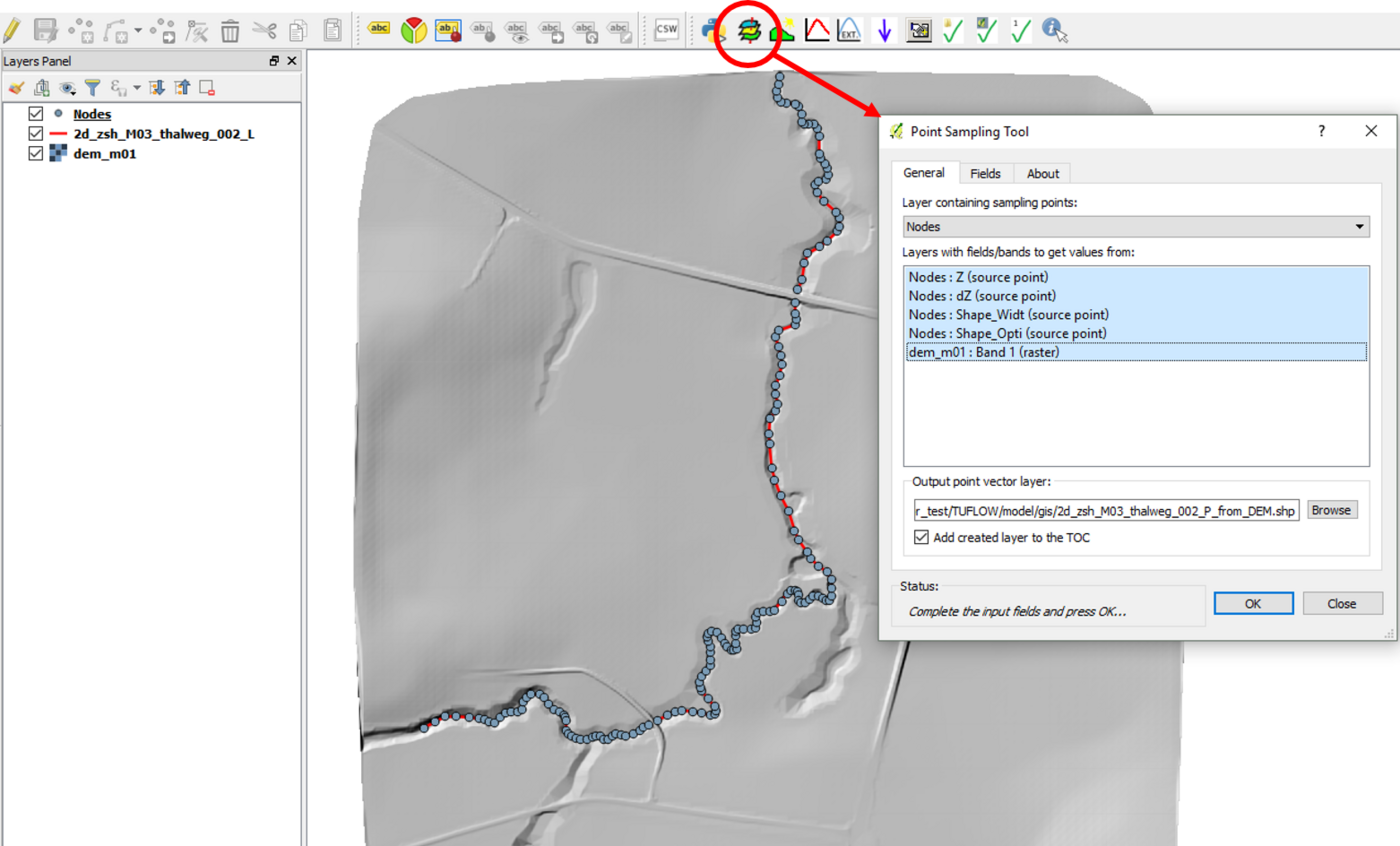Image resolution: width=1400 pixels, height=846 pixels.
Task: Click the remove layer icon in Layers Panel
Action: tap(207, 88)
